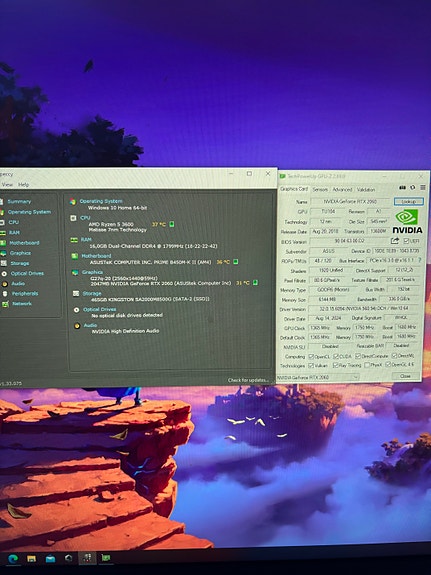Viewport: 431px width, 575px height.
Task: Toggle the UEFI checkbox
Action: [x=406, y=241]
